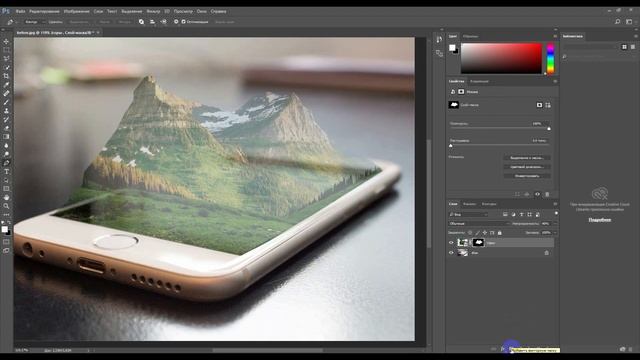Toggle lock transparent pixels icon
The image size is (640, 360).
pyautogui.click(x=470, y=233)
